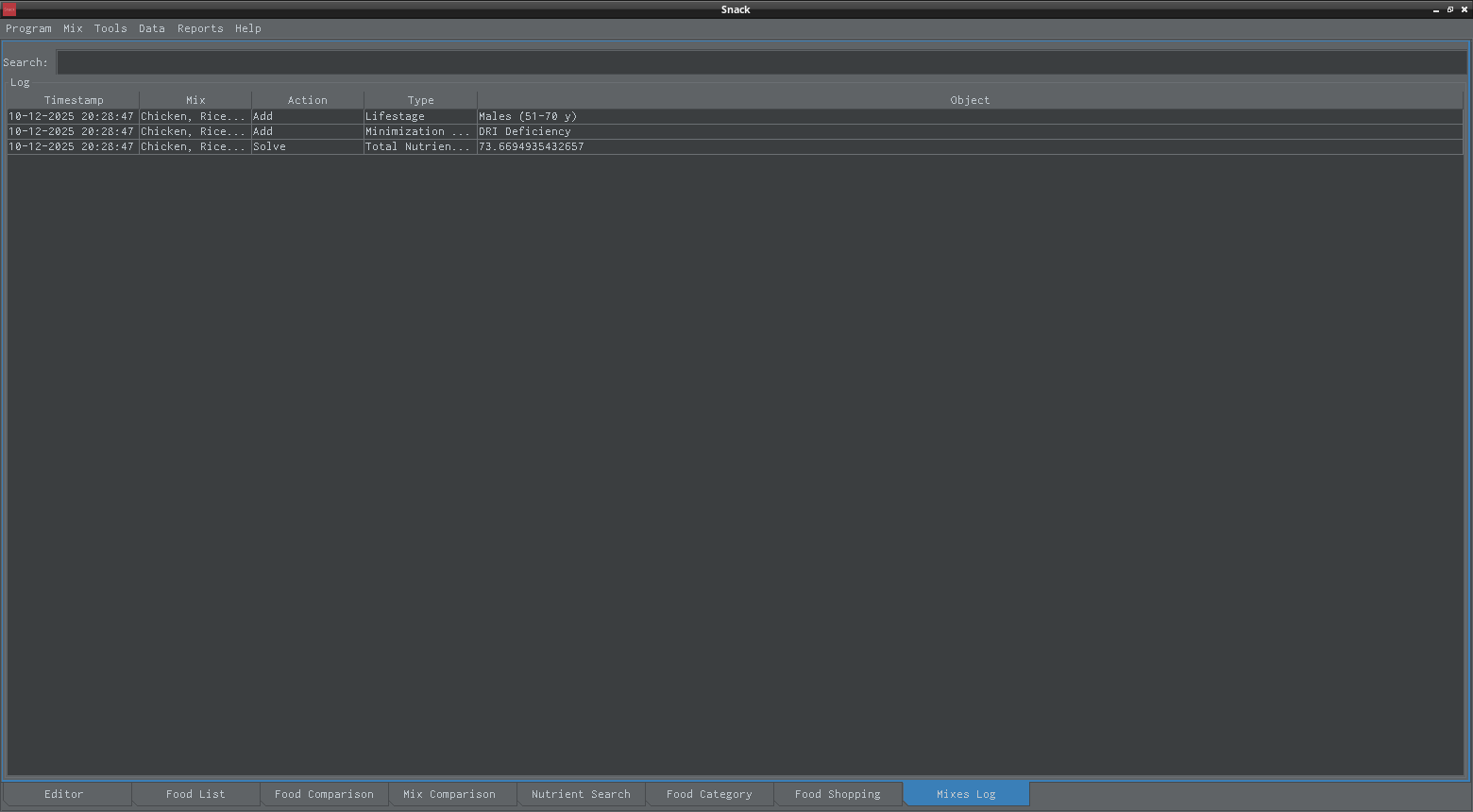Click the Snack app icon in title bar
1473x812 pixels.
[x=9, y=9]
